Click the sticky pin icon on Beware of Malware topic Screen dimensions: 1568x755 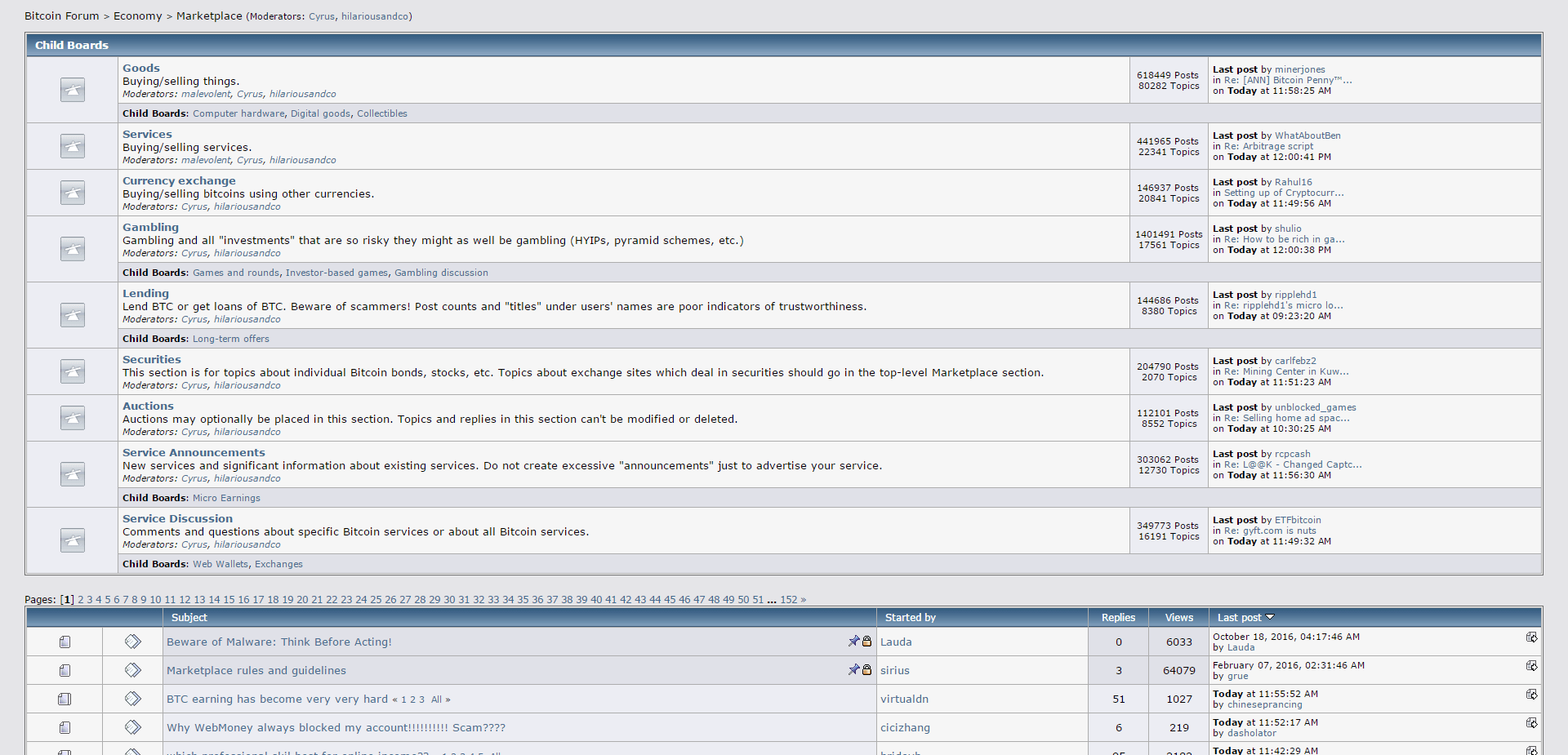click(x=853, y=642)
